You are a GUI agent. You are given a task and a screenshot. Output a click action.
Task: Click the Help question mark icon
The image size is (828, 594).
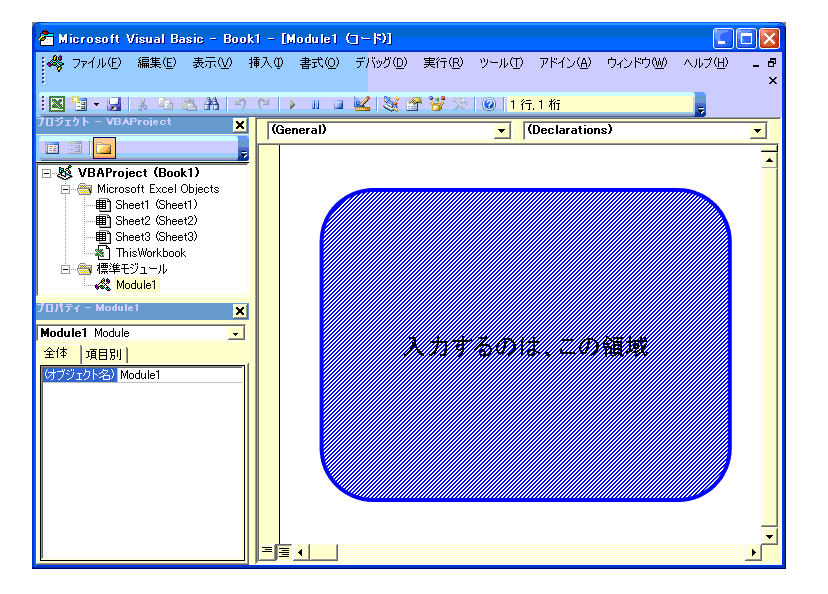[x=489, y=104]
